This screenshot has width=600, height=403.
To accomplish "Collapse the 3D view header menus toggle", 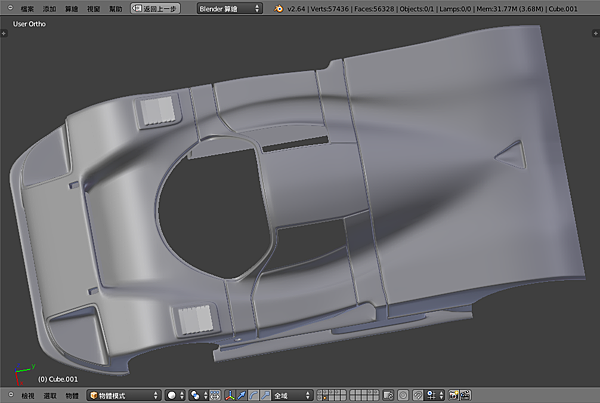I will pos(11,395).
